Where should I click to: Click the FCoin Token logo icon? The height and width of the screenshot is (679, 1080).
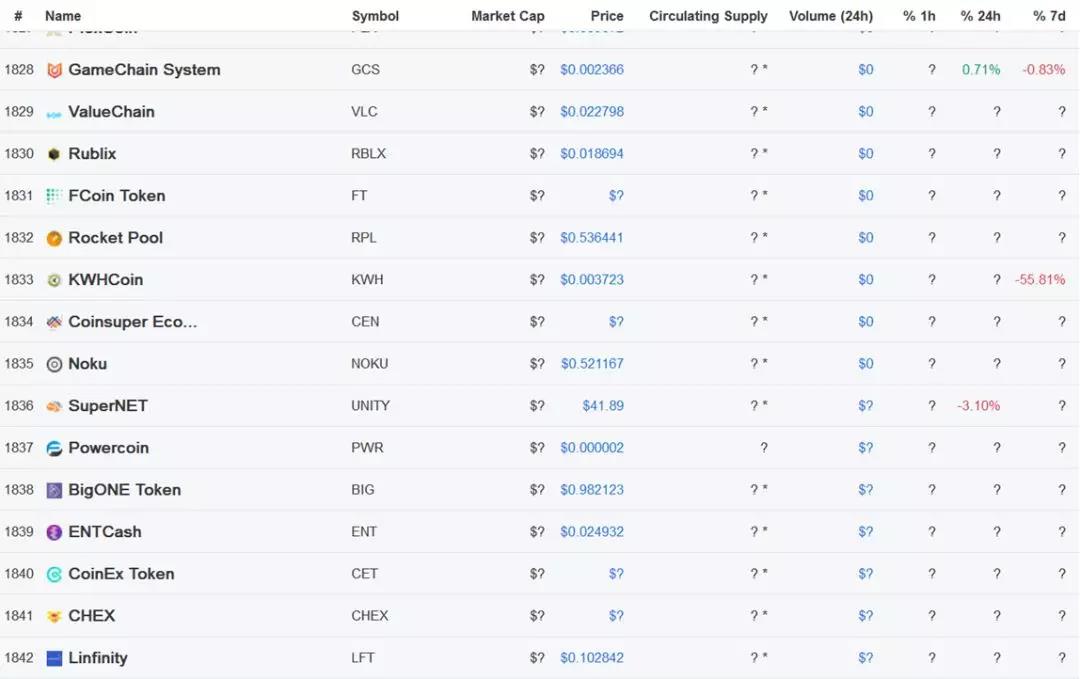pyautogui.click(x=54, y=196)
